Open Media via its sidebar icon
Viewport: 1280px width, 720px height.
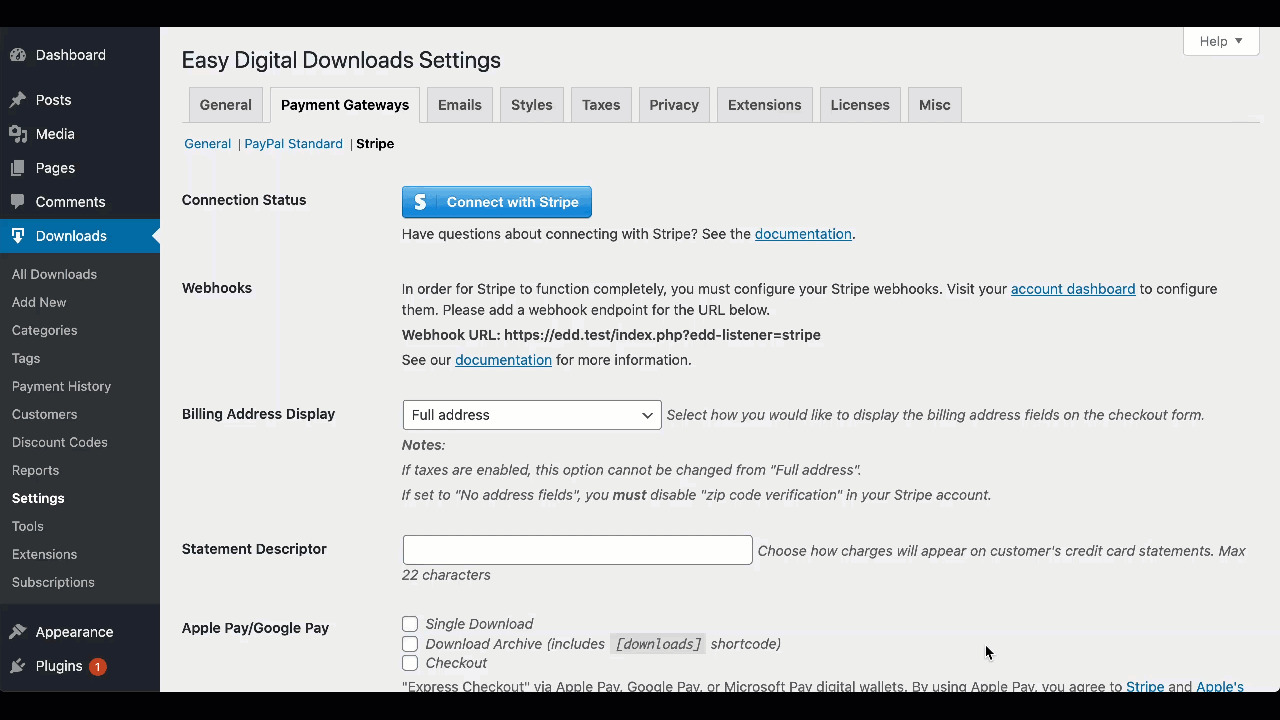tap(18, 134)
